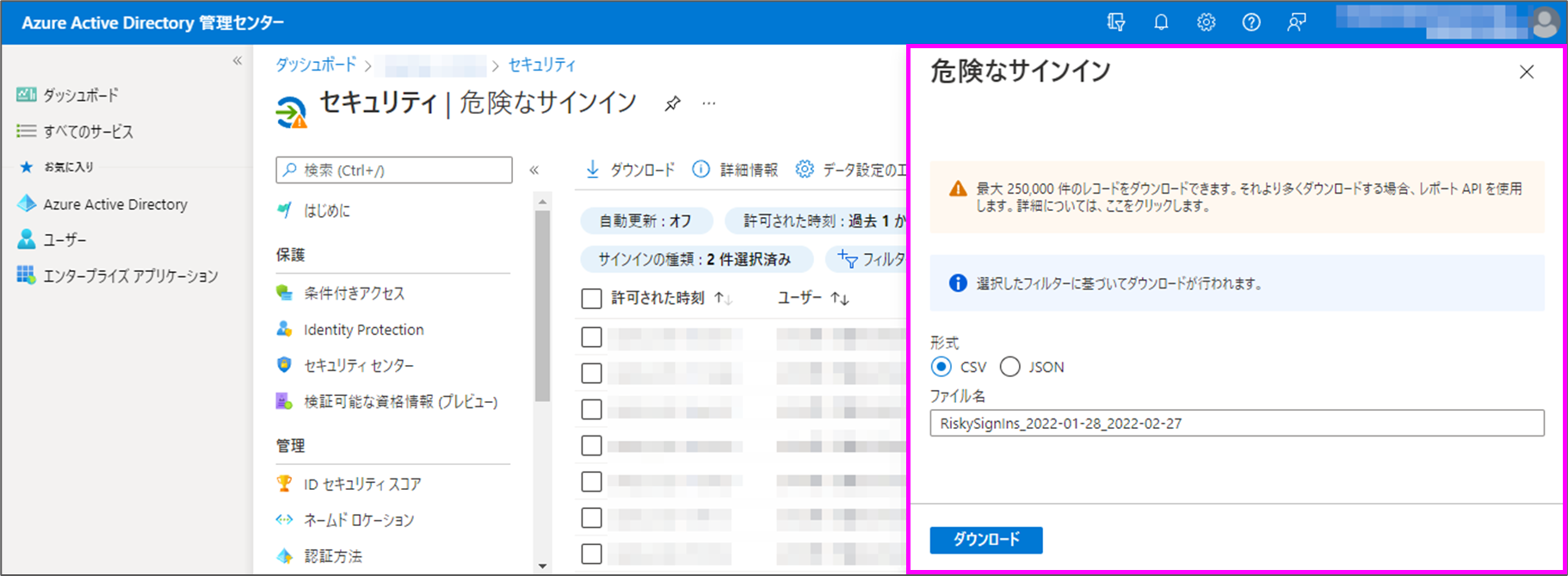Viewport: 1568px width, 576px height.
Task: Check the second row checkbox in sign-ins table
Action: point(591,374)
